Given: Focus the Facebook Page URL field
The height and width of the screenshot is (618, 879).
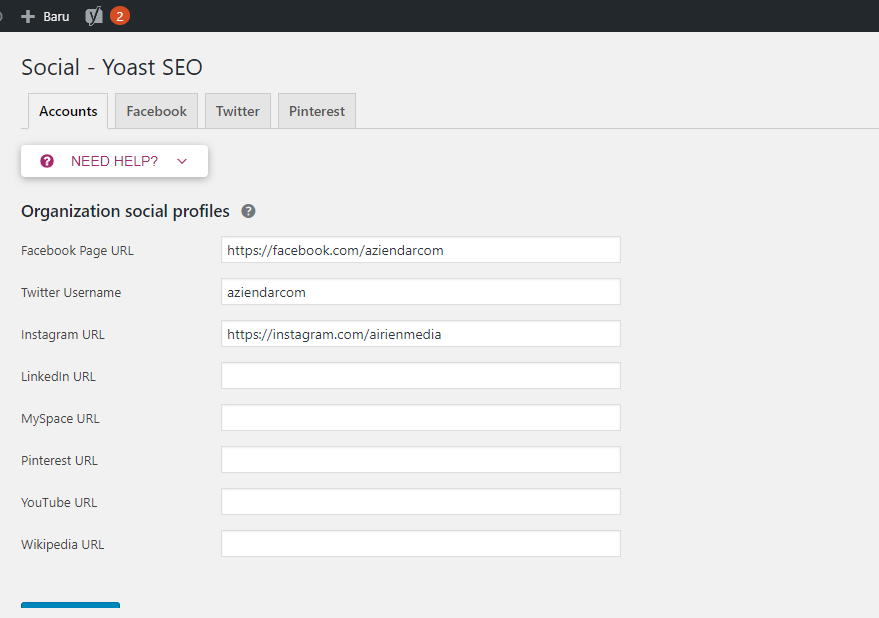Looking at the screenshot, I should pos(421,250).
